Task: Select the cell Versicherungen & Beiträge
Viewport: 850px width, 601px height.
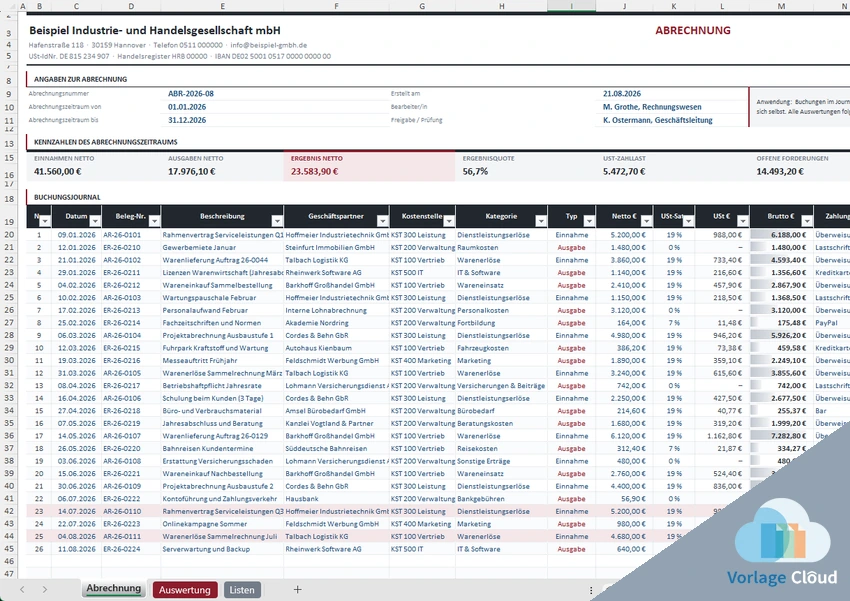Action: coord(501,385)
